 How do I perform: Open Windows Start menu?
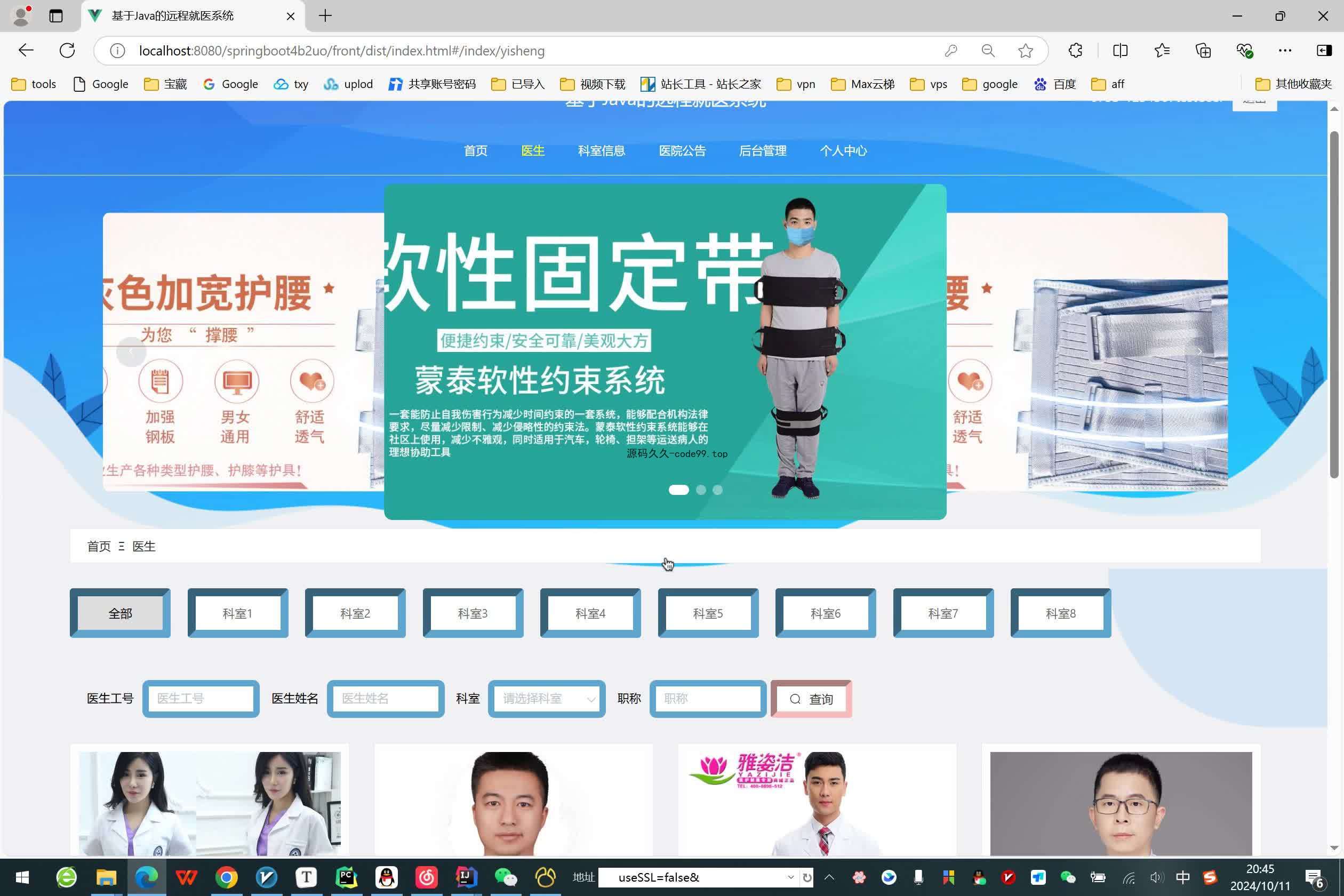click(x=22, y=877)
